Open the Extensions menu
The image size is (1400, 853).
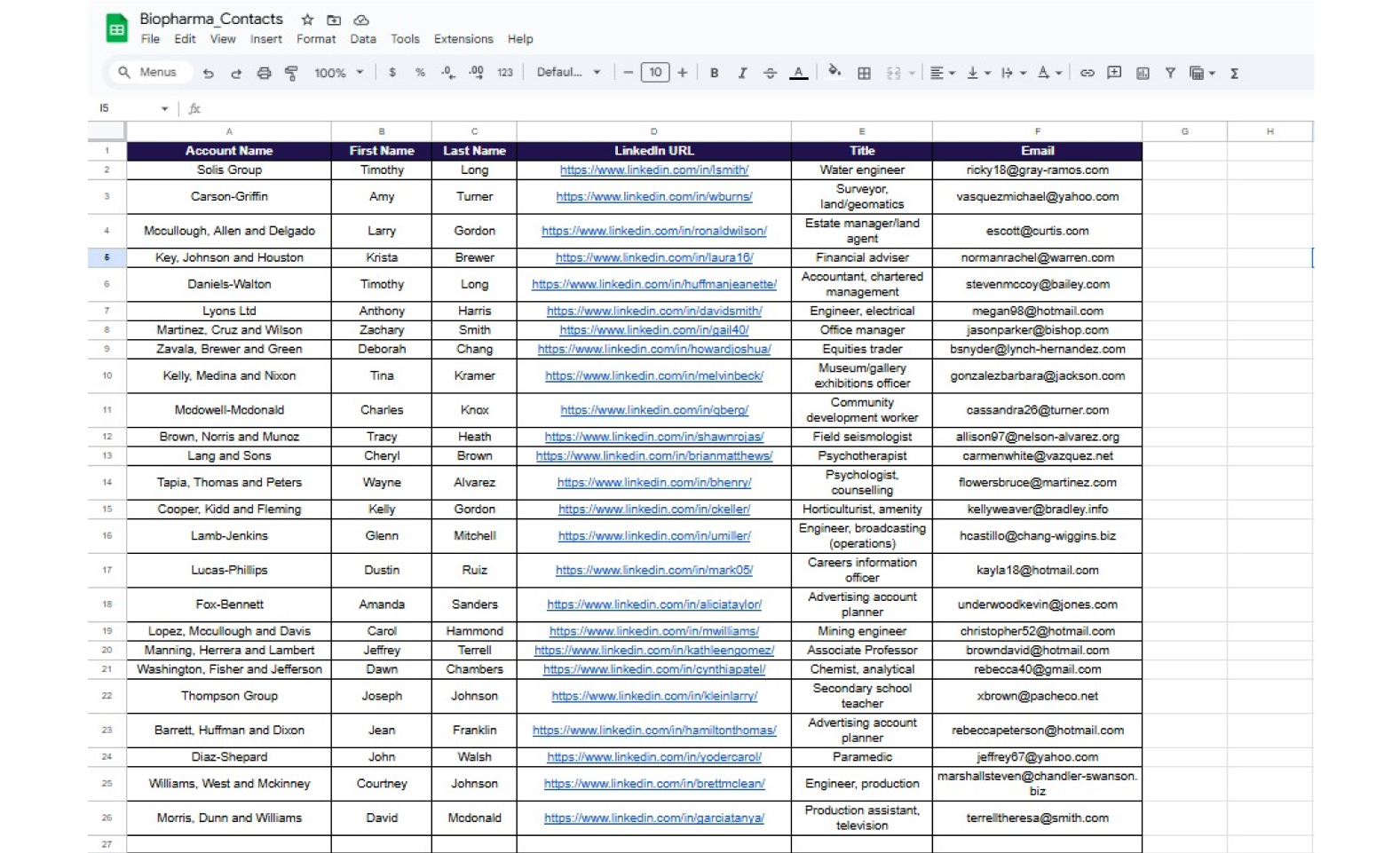pos(463,39)
